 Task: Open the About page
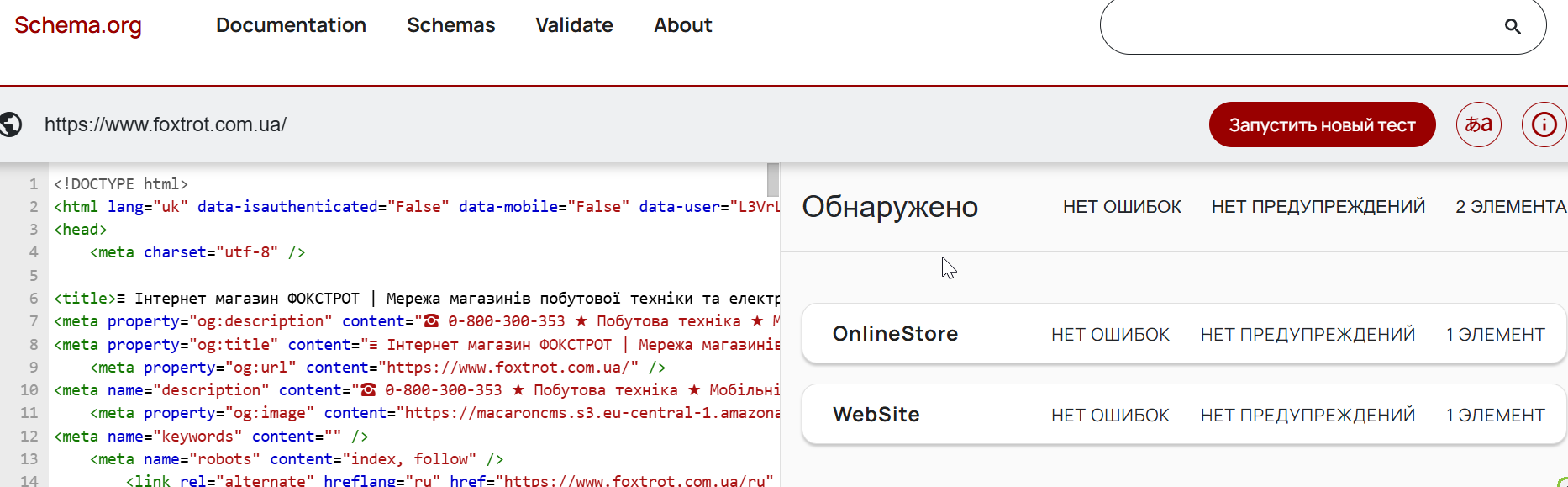tap(683, 25)
